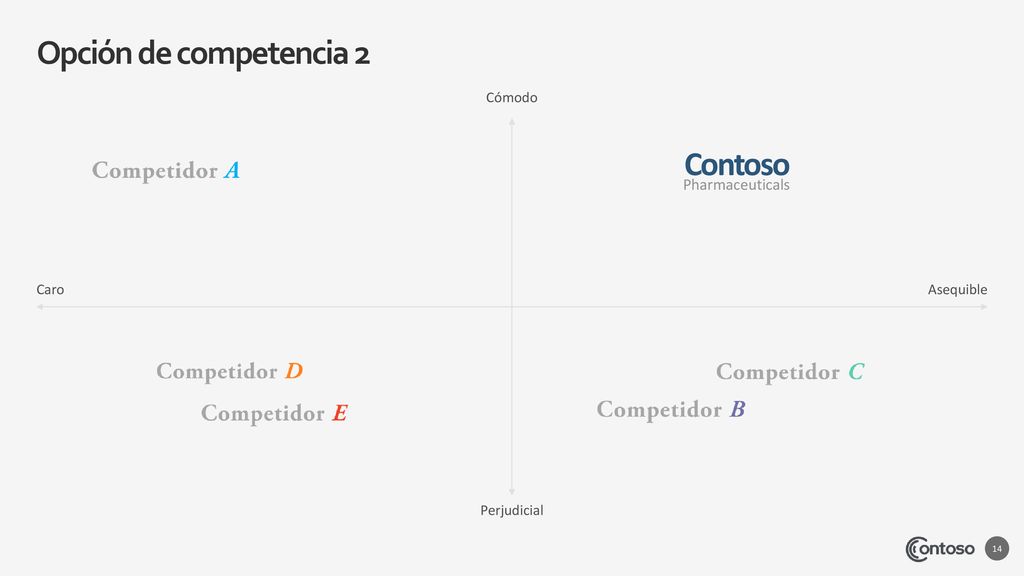The height and width of the screenshot is (576, 1024).
Task: Click the slide number 14 badge
Action: [997, 549]
